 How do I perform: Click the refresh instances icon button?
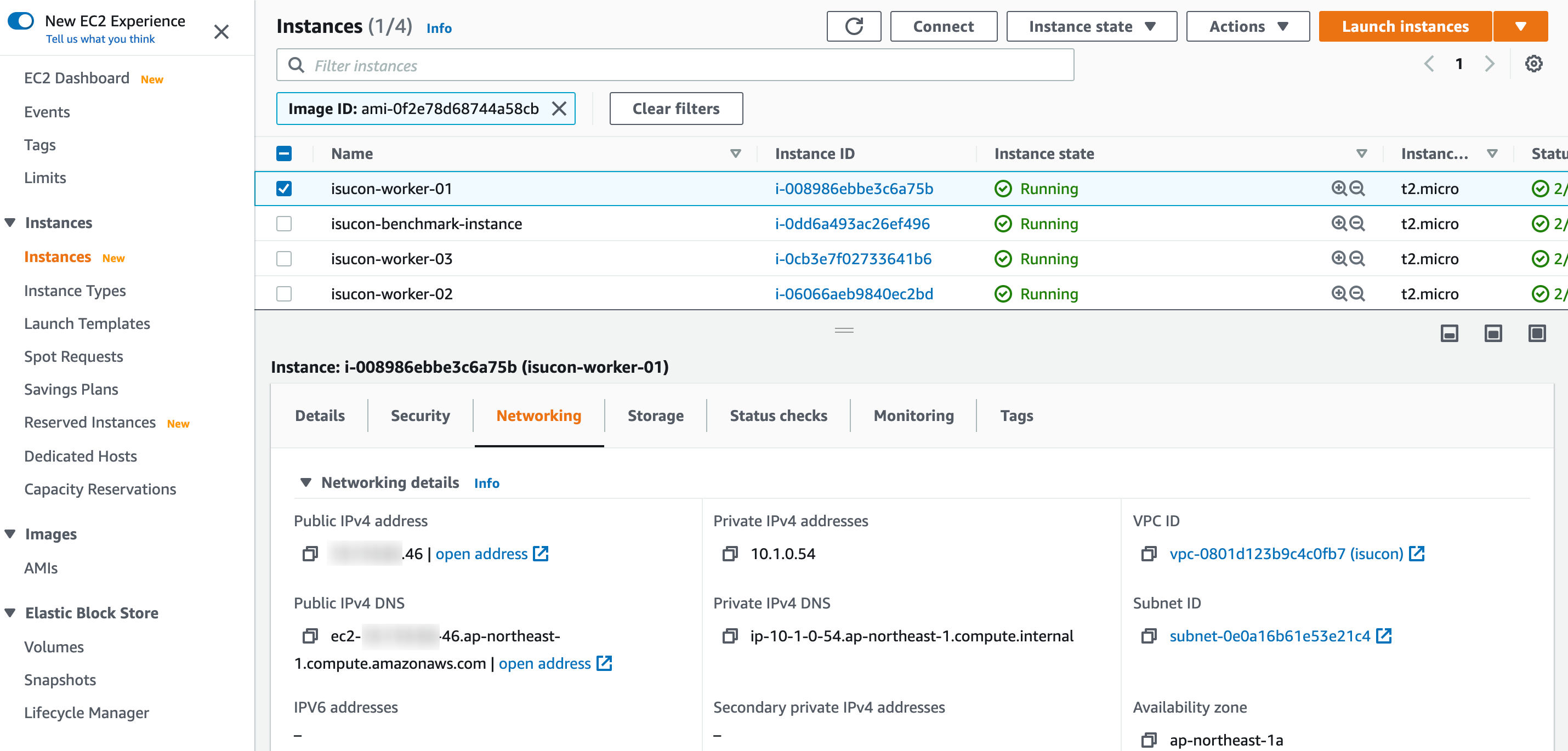coord(854,26)
